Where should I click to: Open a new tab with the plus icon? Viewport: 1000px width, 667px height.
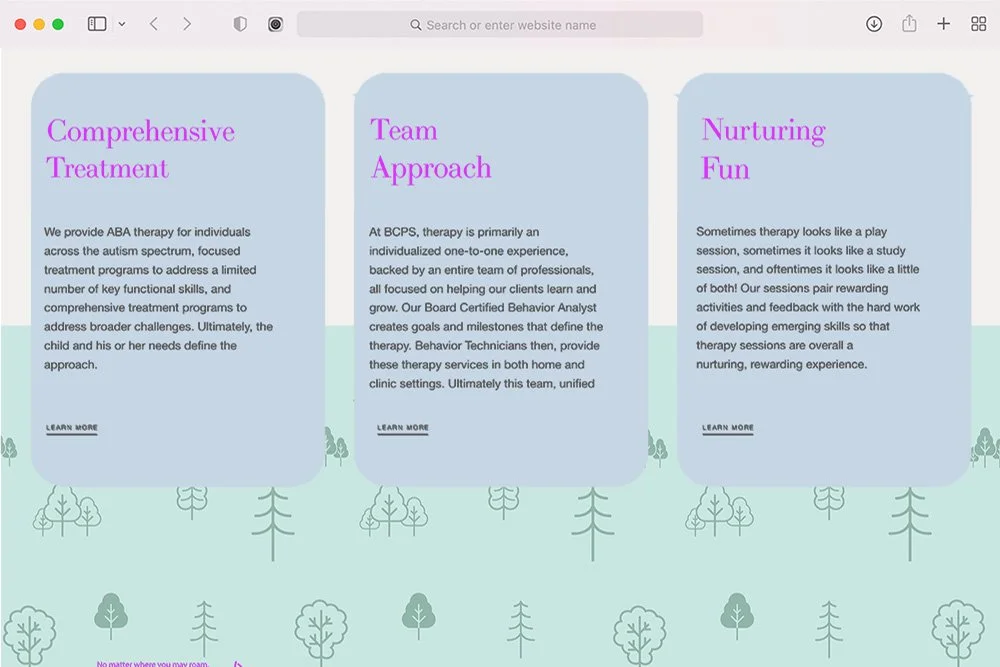(x=944, y=23)
